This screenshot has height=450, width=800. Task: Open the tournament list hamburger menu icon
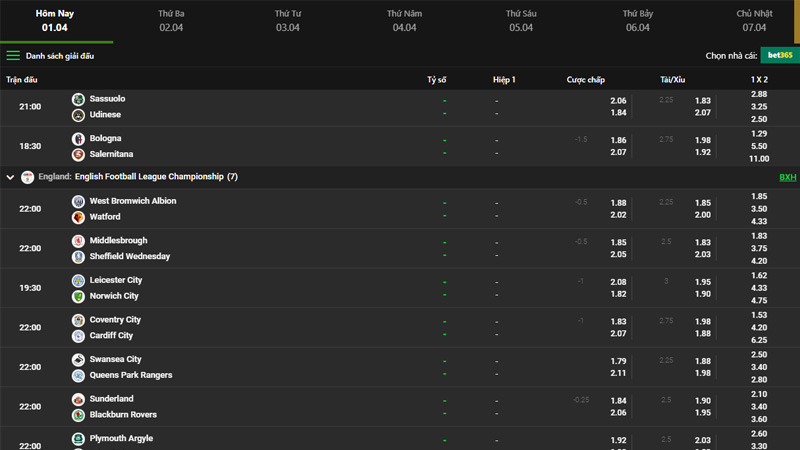pos(13,56)
